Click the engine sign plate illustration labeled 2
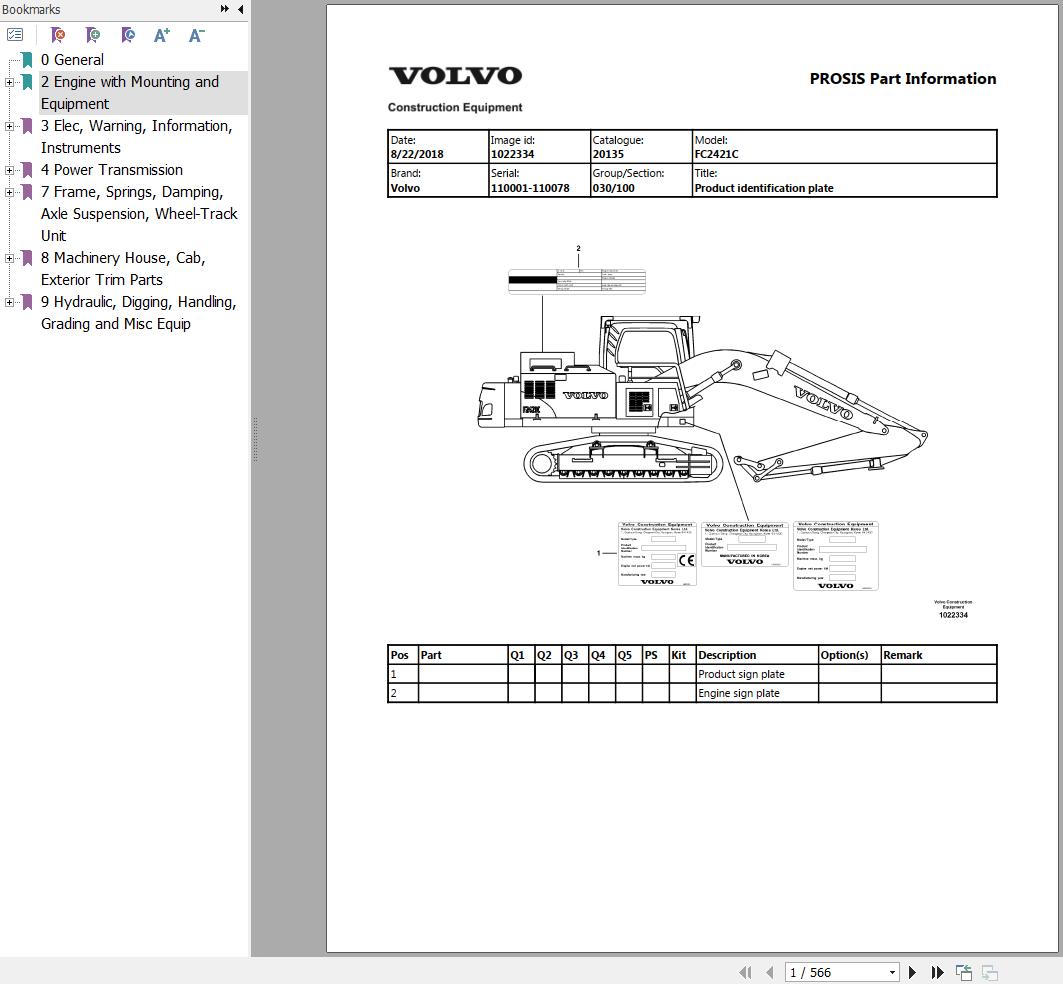 (x=577, y=281)
